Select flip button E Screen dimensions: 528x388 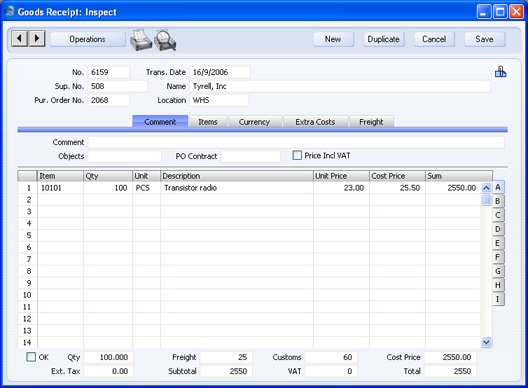[x=498, y=243]
